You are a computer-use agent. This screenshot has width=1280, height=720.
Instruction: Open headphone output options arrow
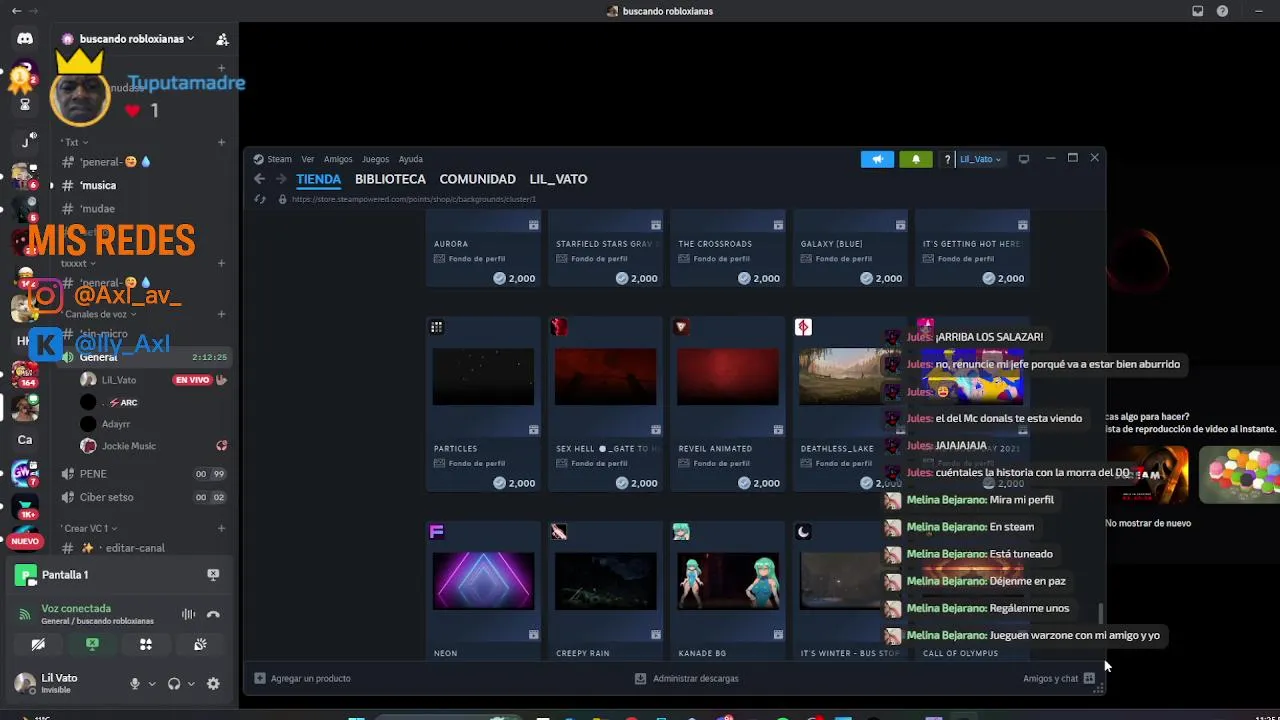point(191,684)
